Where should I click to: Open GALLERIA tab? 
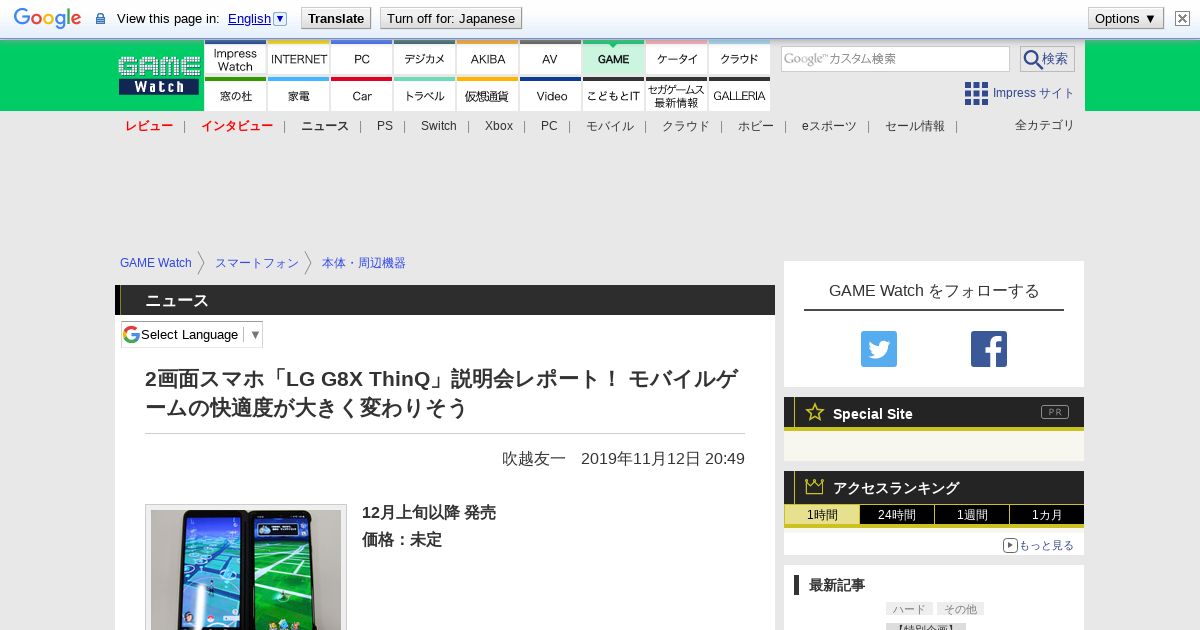pyautogui.click(x=739, y=94)
